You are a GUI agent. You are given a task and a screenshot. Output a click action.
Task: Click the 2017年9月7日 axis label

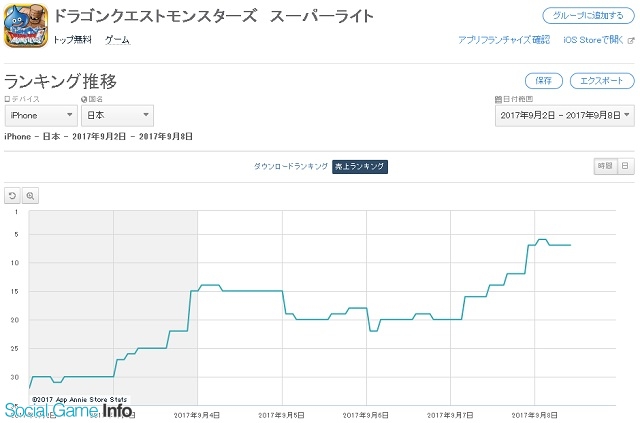[x=450, y=415]
